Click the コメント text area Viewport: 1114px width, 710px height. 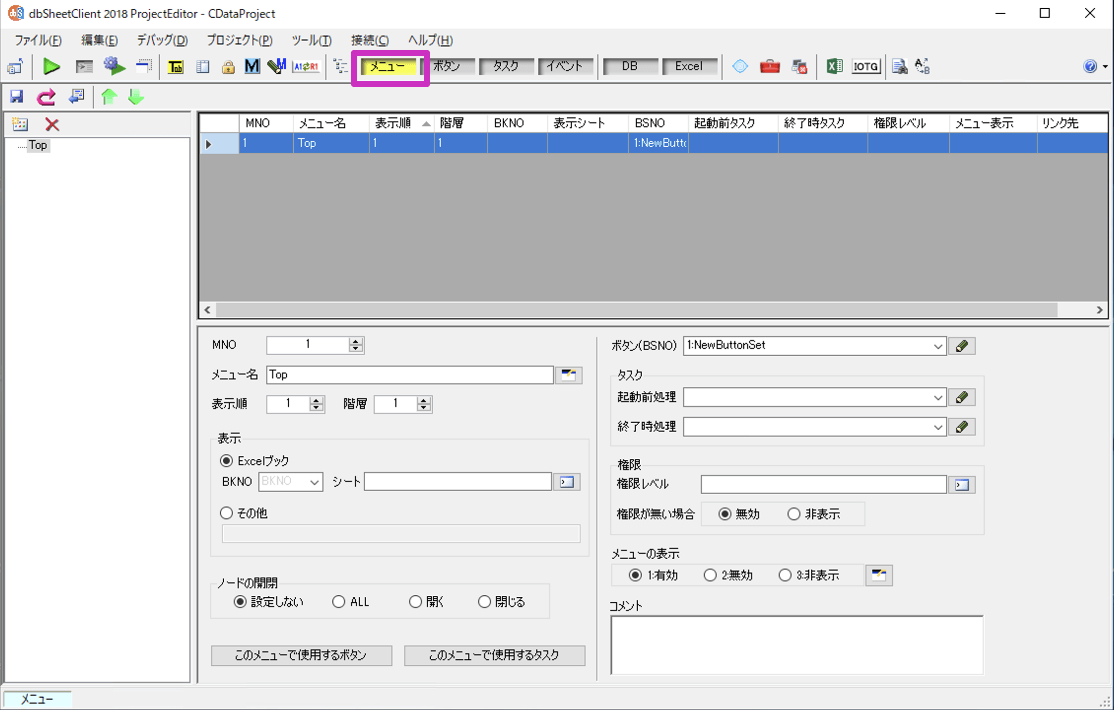coord(797,645)
